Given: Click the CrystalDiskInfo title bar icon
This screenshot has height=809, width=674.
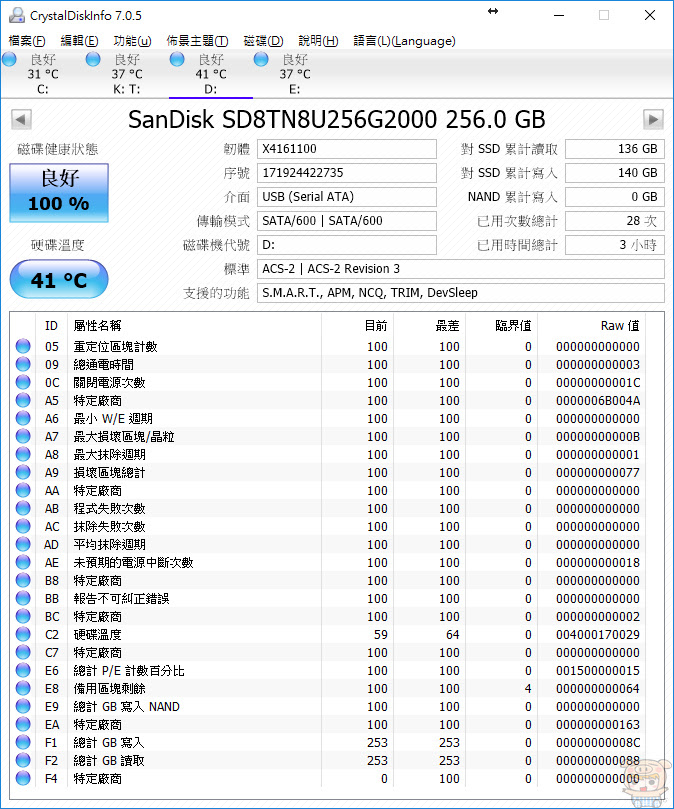Looking at the screenshot, I should point(17,15).
